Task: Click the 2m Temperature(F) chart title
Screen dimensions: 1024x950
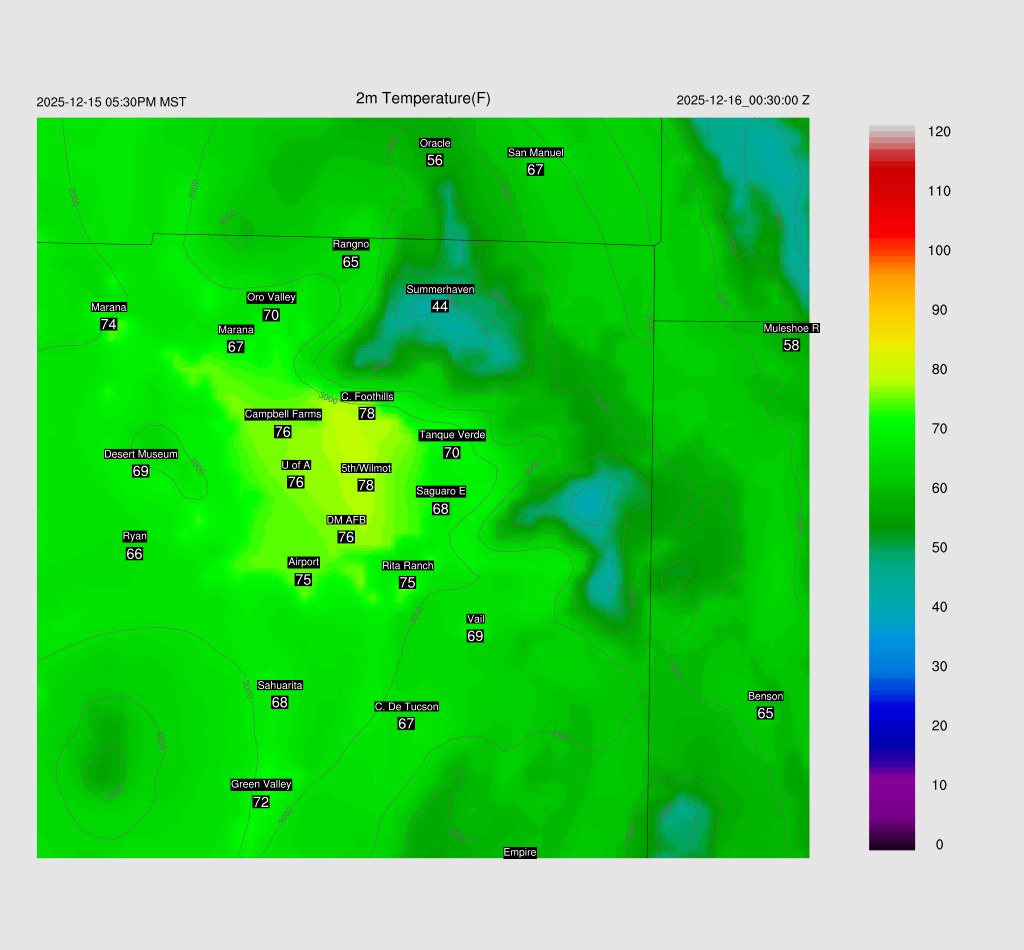Action: tap(423, 98)
